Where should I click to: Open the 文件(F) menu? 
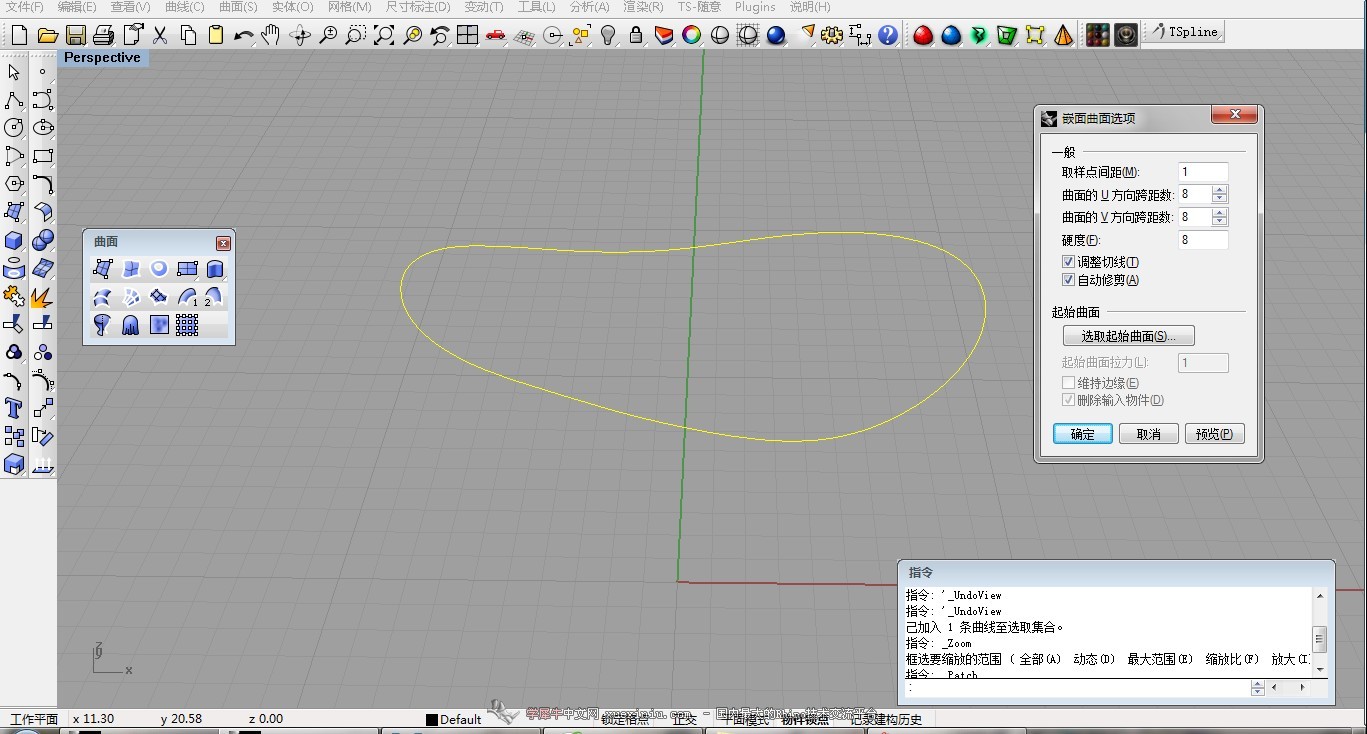click(x=25, y=7)
